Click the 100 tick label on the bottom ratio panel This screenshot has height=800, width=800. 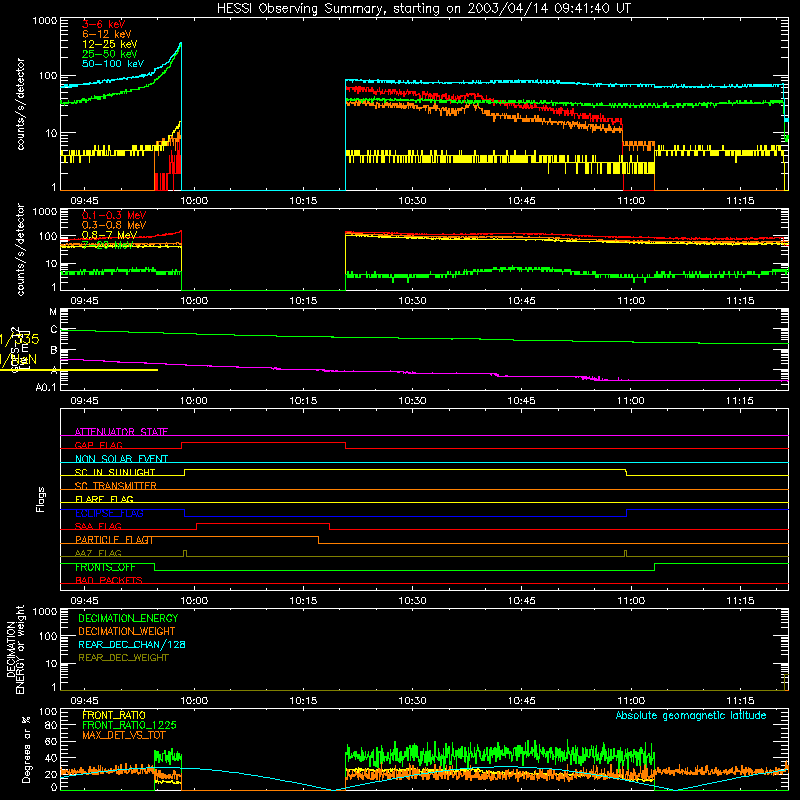(x=48, y=711)
